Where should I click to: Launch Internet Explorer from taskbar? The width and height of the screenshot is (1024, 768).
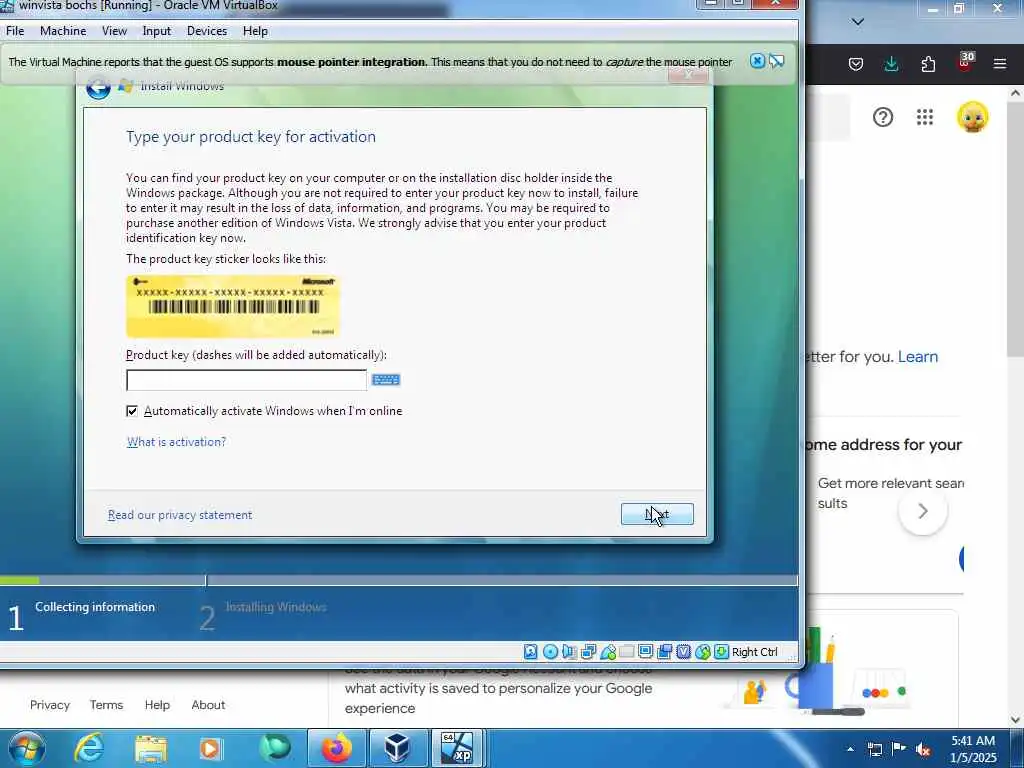coord(89,748)
